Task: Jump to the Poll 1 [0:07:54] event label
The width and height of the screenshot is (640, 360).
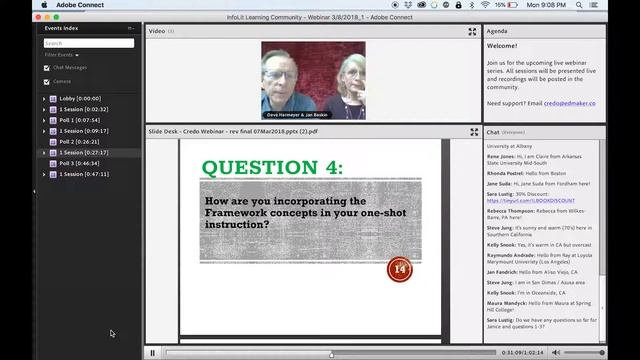Action: click(80, 120)
